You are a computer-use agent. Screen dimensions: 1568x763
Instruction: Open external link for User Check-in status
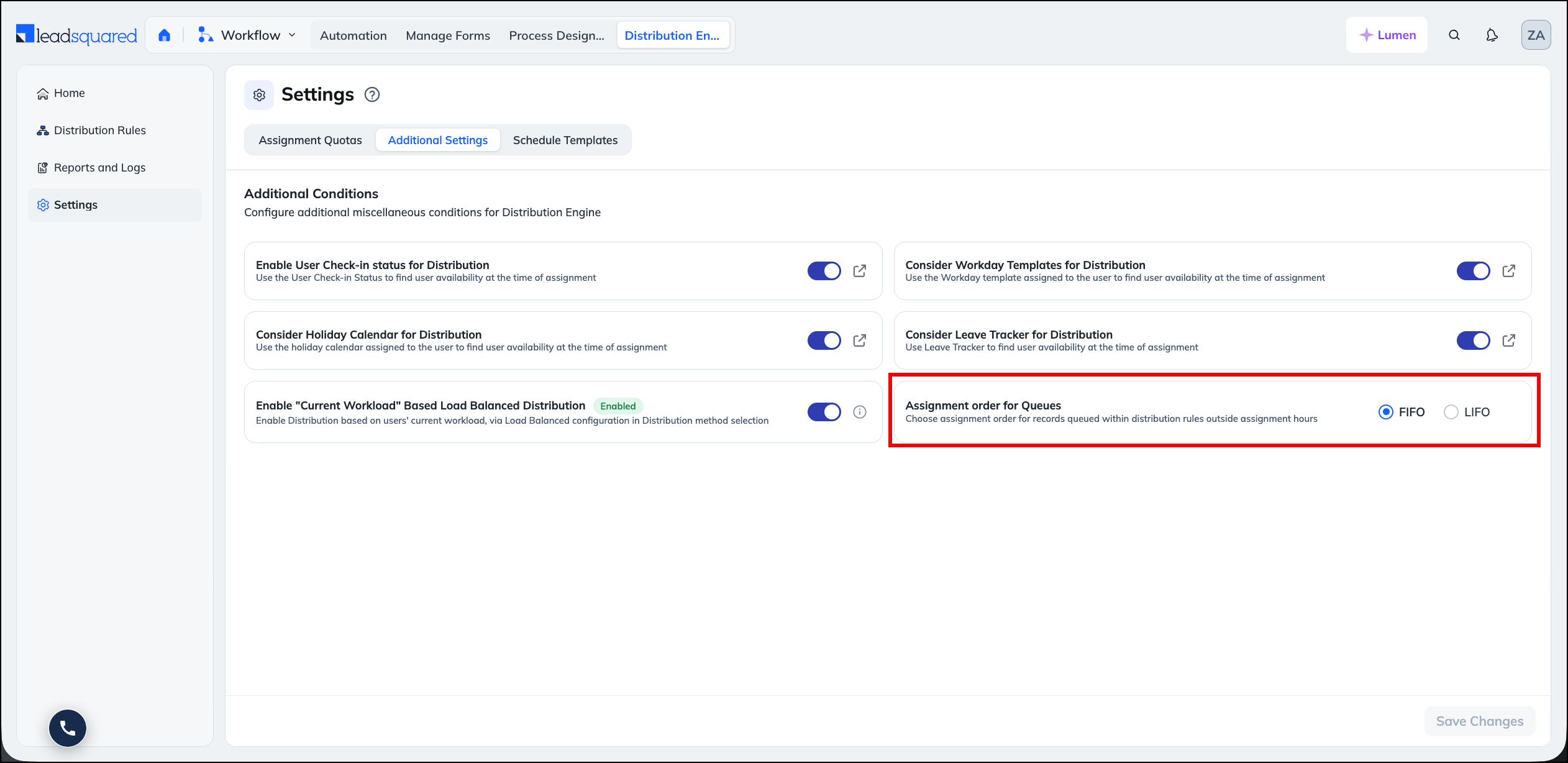pos(859,271)
